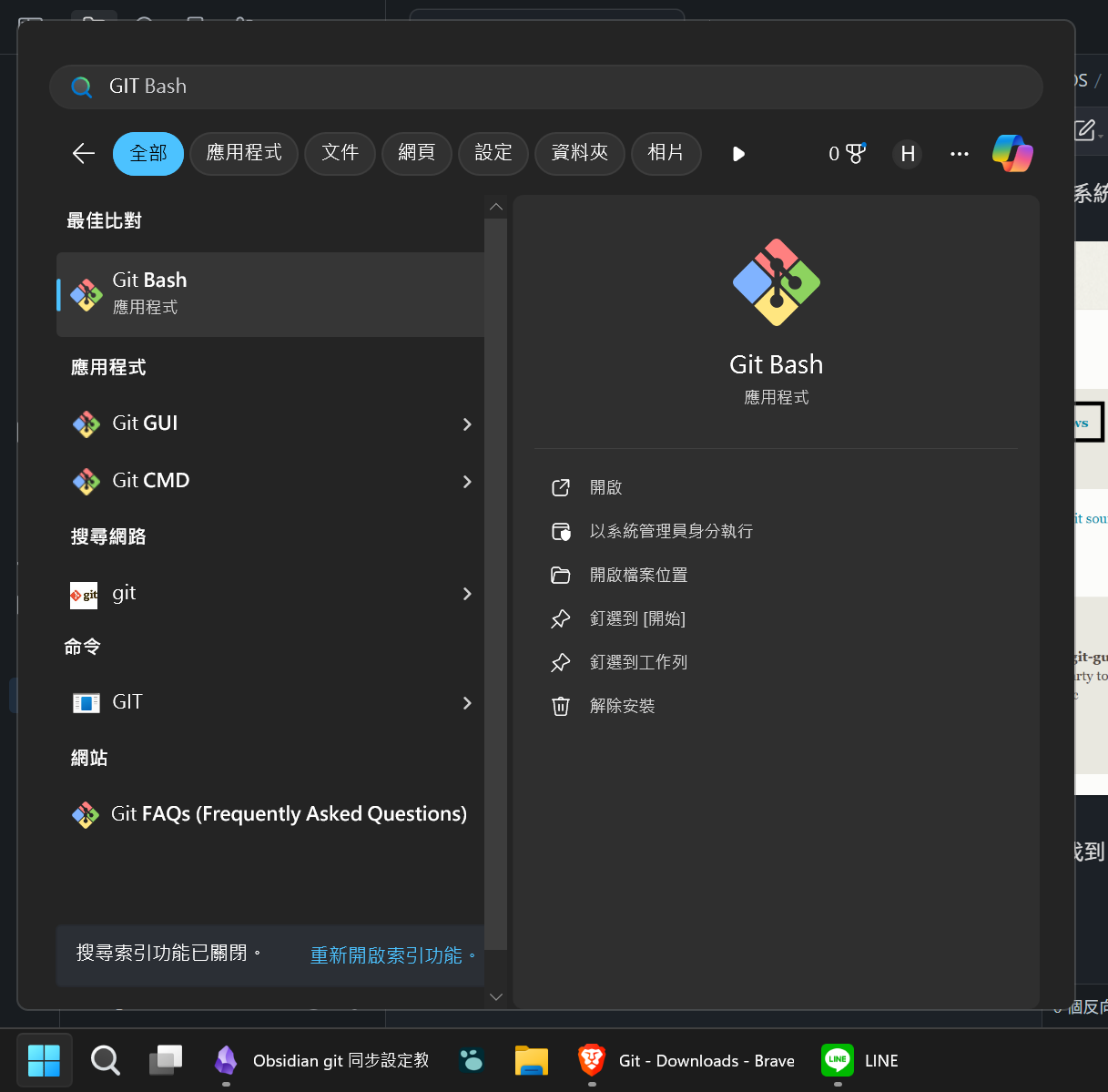Viewport: 1108px width, 1092px height.
Task: Click the large Git Bash logo in preview
Action: pyautogui.click(x=777, y=282)
